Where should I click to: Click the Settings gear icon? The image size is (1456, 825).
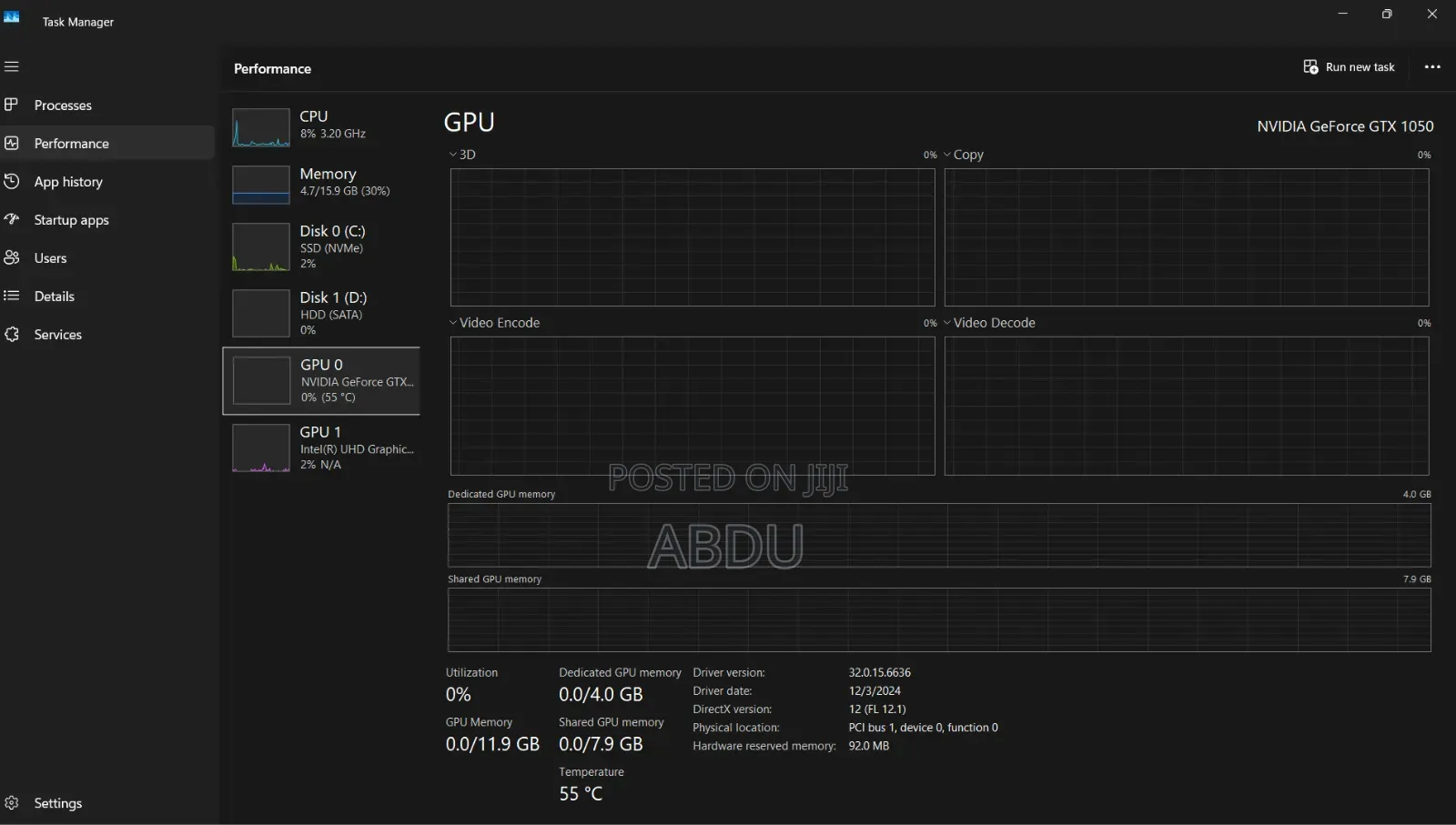[12, 803]
